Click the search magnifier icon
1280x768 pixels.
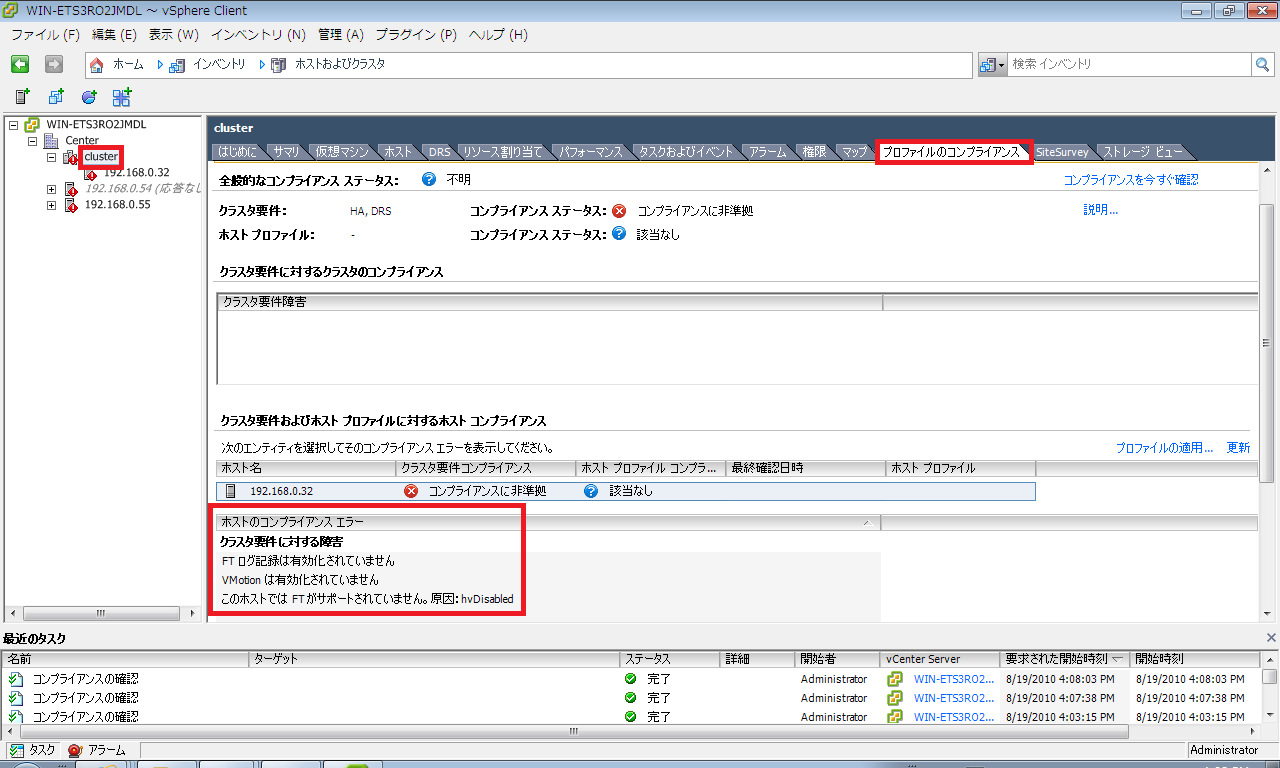(1262, 64)
